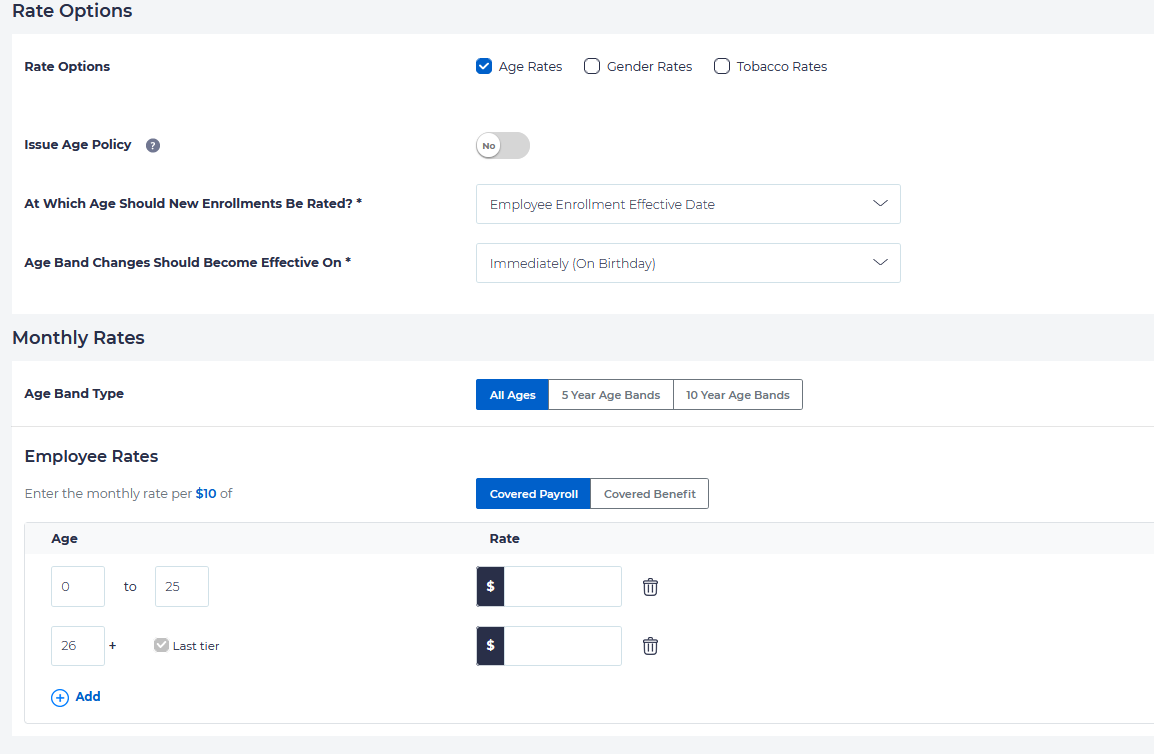Image resolution: width=1154 pixels, height=754 pixels.
Task: Delete the 26+ last tier rate row
Action: click(x=650, y=646)
